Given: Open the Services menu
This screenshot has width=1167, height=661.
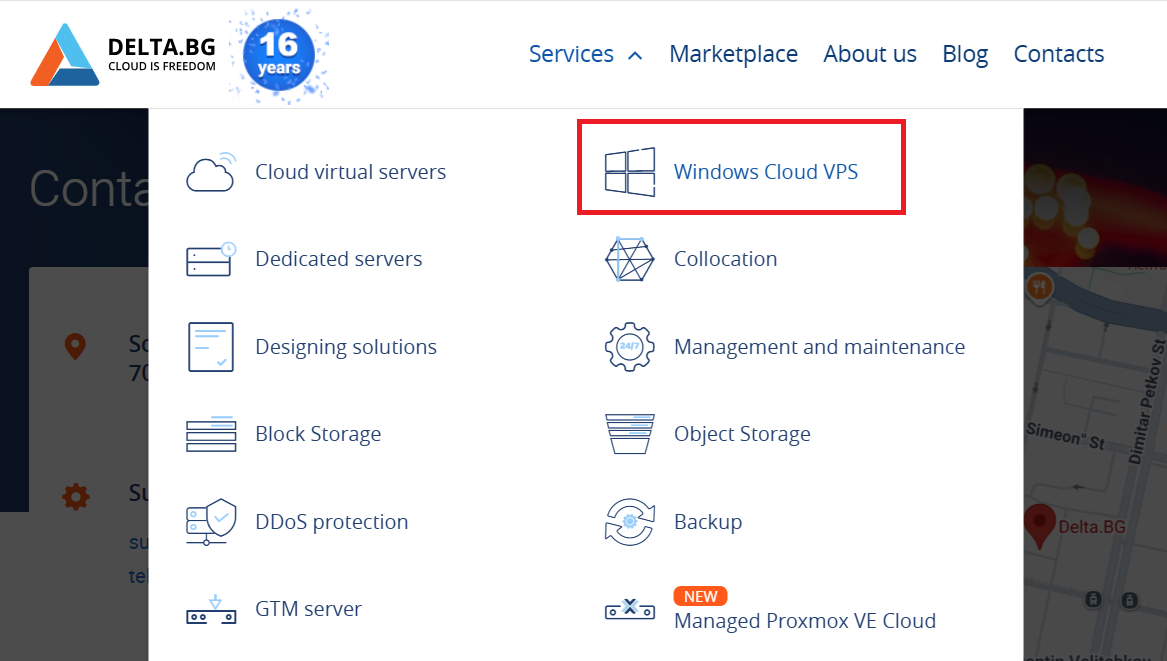Looking at the screenshot, I should click(x=571, y=54).
